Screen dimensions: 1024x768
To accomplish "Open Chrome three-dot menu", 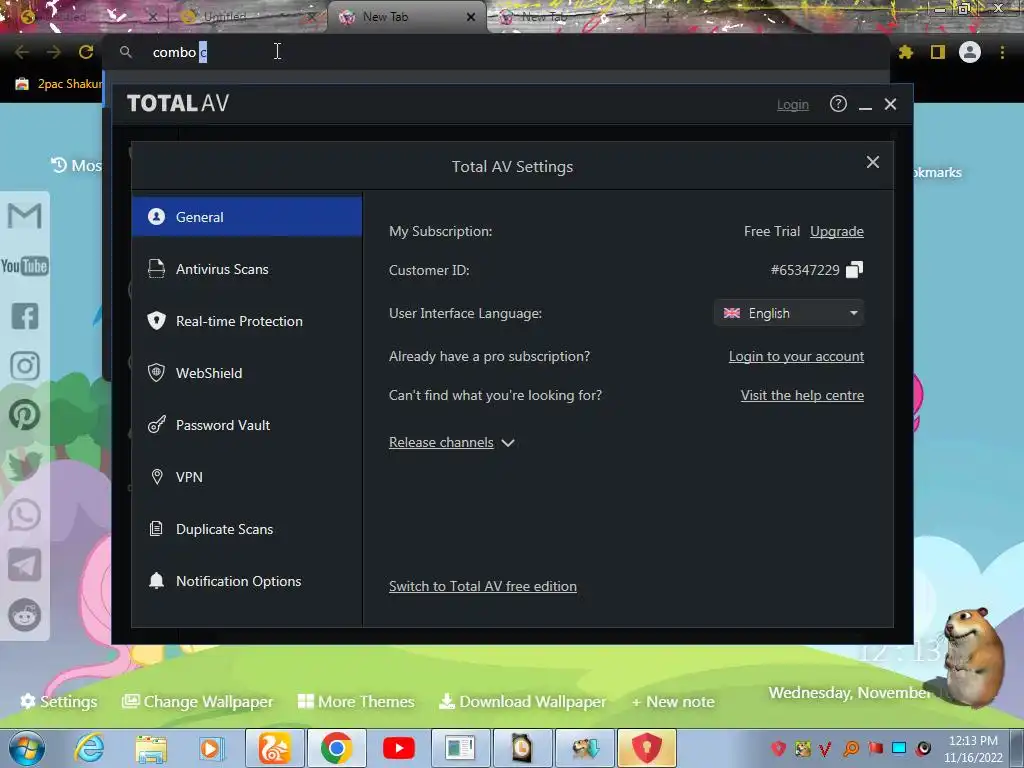I will click(1002, 52).
